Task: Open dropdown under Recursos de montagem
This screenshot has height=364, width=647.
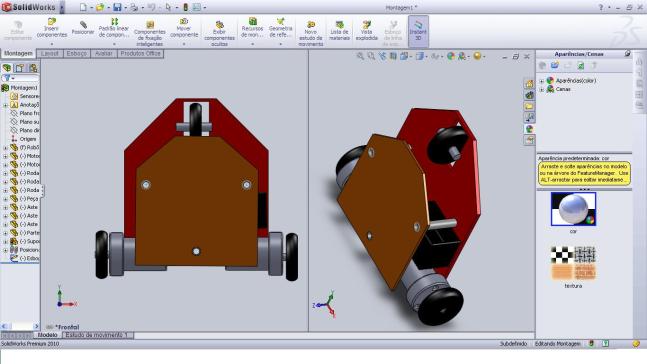Action: point(252,44)
